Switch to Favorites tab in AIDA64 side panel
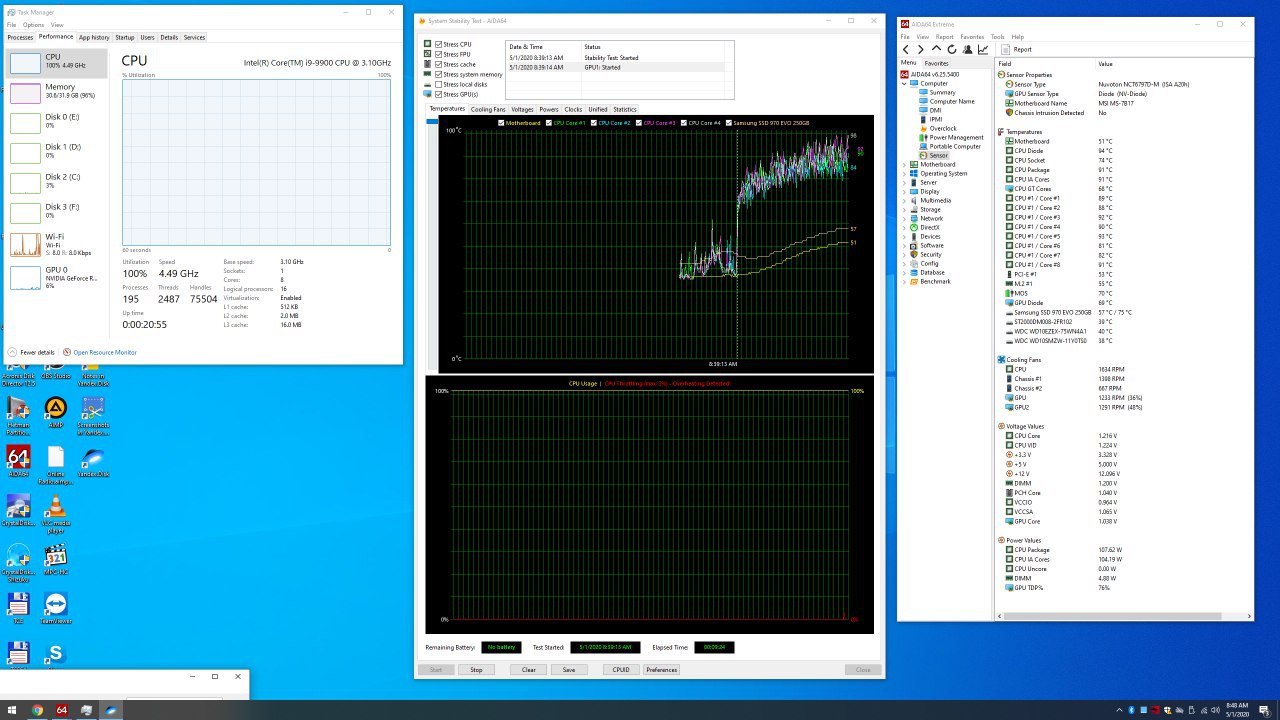This screenshot has width=1280, height=720. click(936, 63)
